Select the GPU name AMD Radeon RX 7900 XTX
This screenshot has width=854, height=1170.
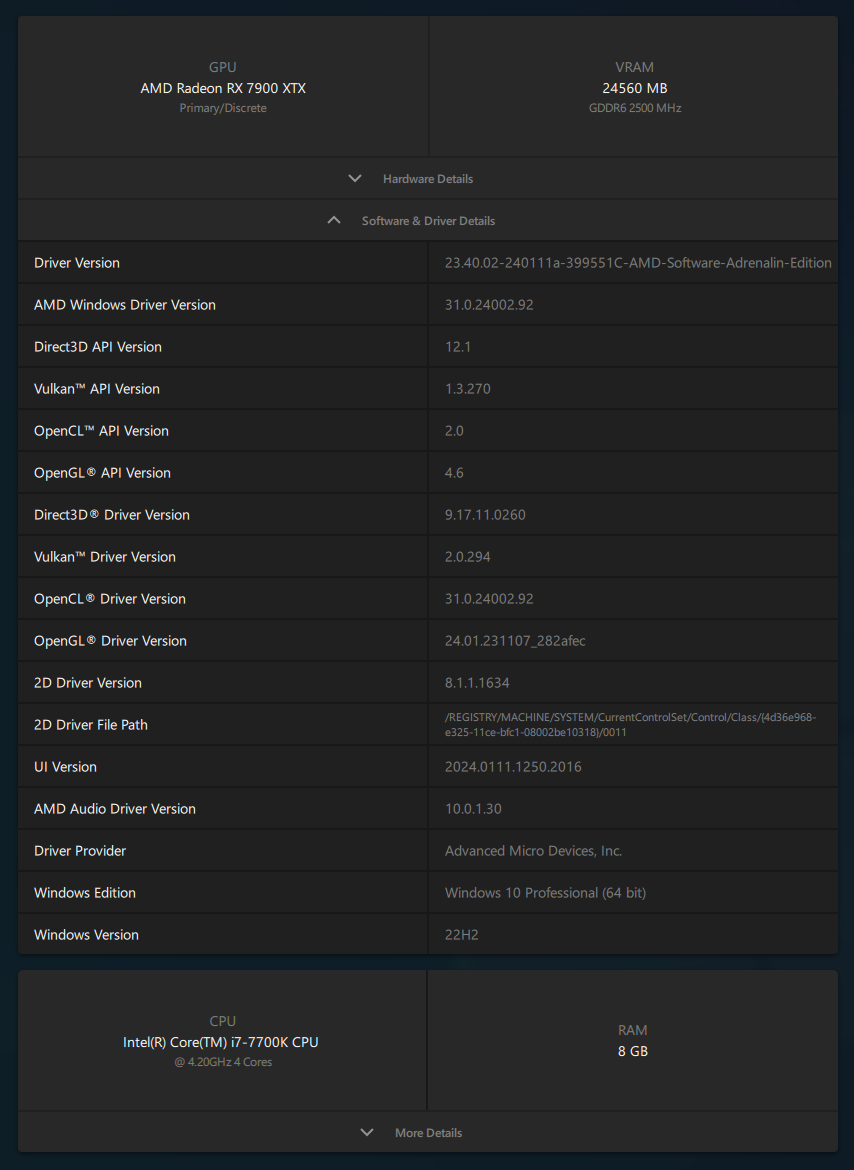click(223, 88)
